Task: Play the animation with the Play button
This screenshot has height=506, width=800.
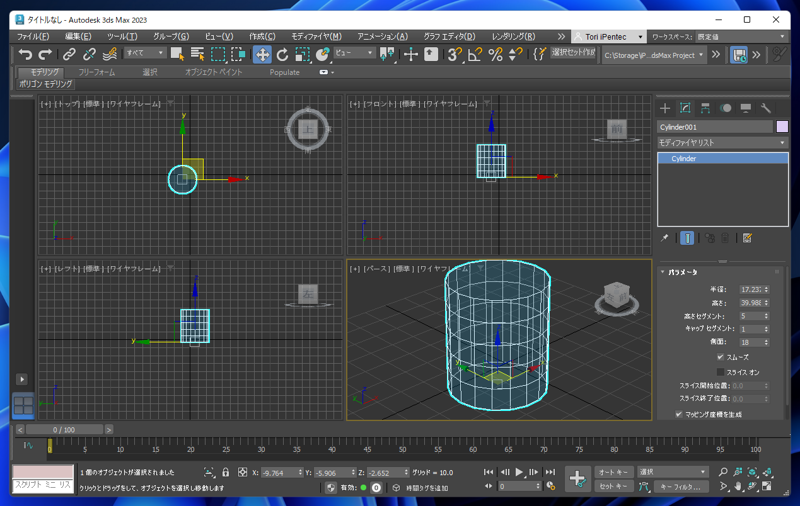Action: [x=519, y=472]
